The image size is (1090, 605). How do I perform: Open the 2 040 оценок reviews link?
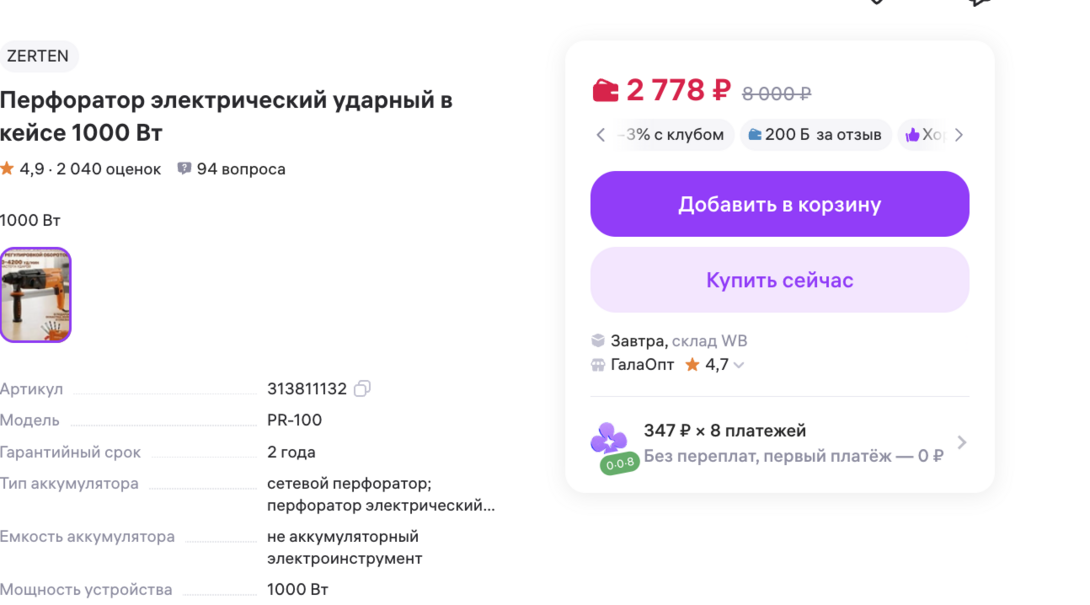(x=108, y=169)
